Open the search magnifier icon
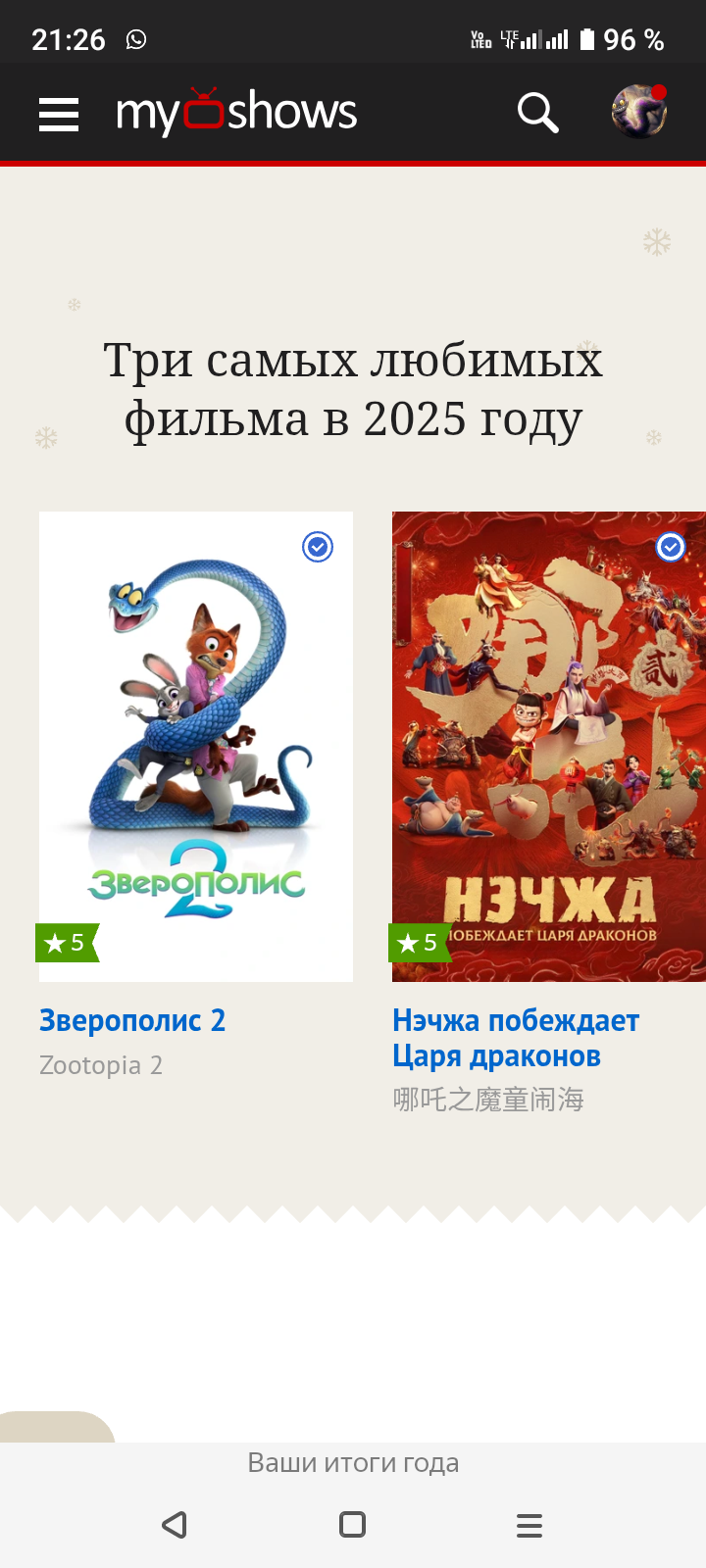This screenshot has height=1568, width=706. click(537, 113)
